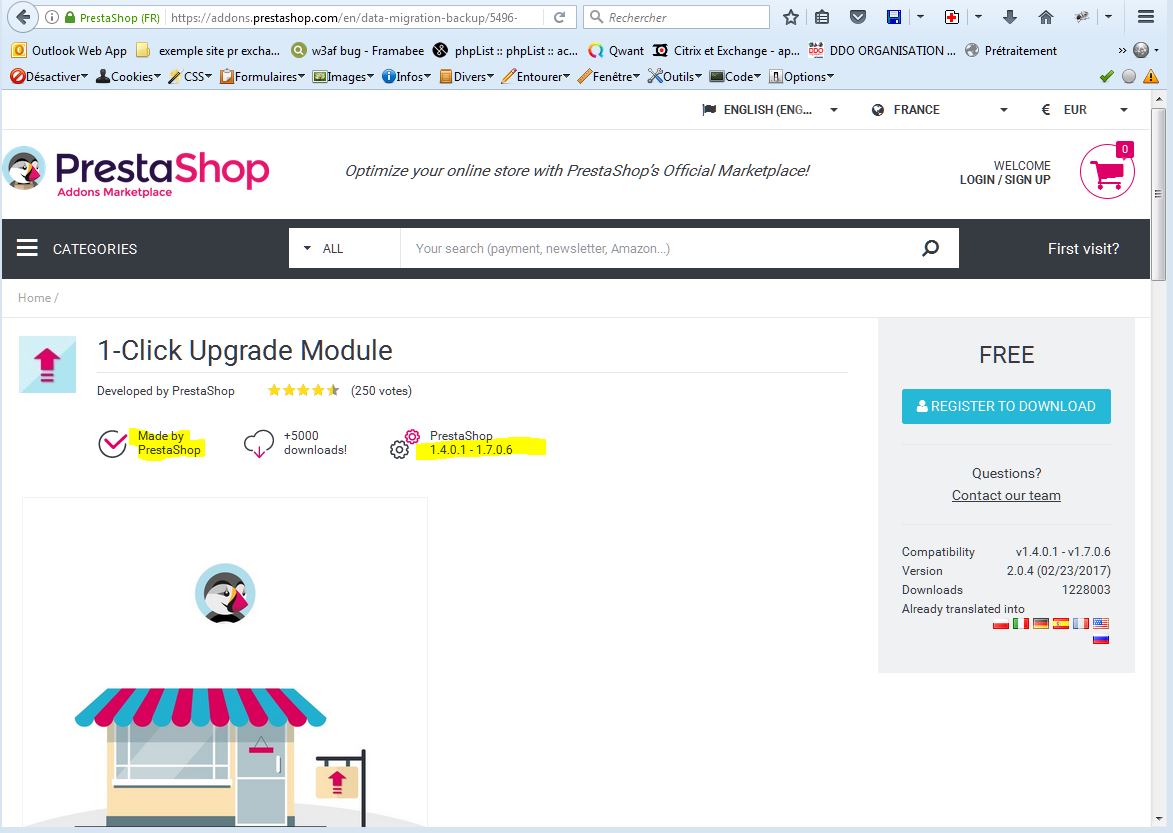Open the France country selector

pyautogui.click(x=939, y=110)
